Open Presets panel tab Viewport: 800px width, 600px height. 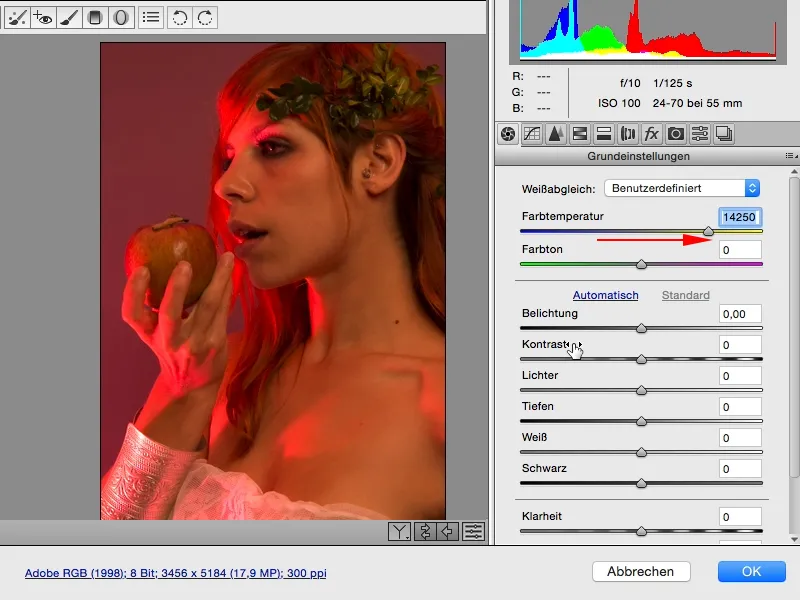pyautogui.click(x=699, y=134)
